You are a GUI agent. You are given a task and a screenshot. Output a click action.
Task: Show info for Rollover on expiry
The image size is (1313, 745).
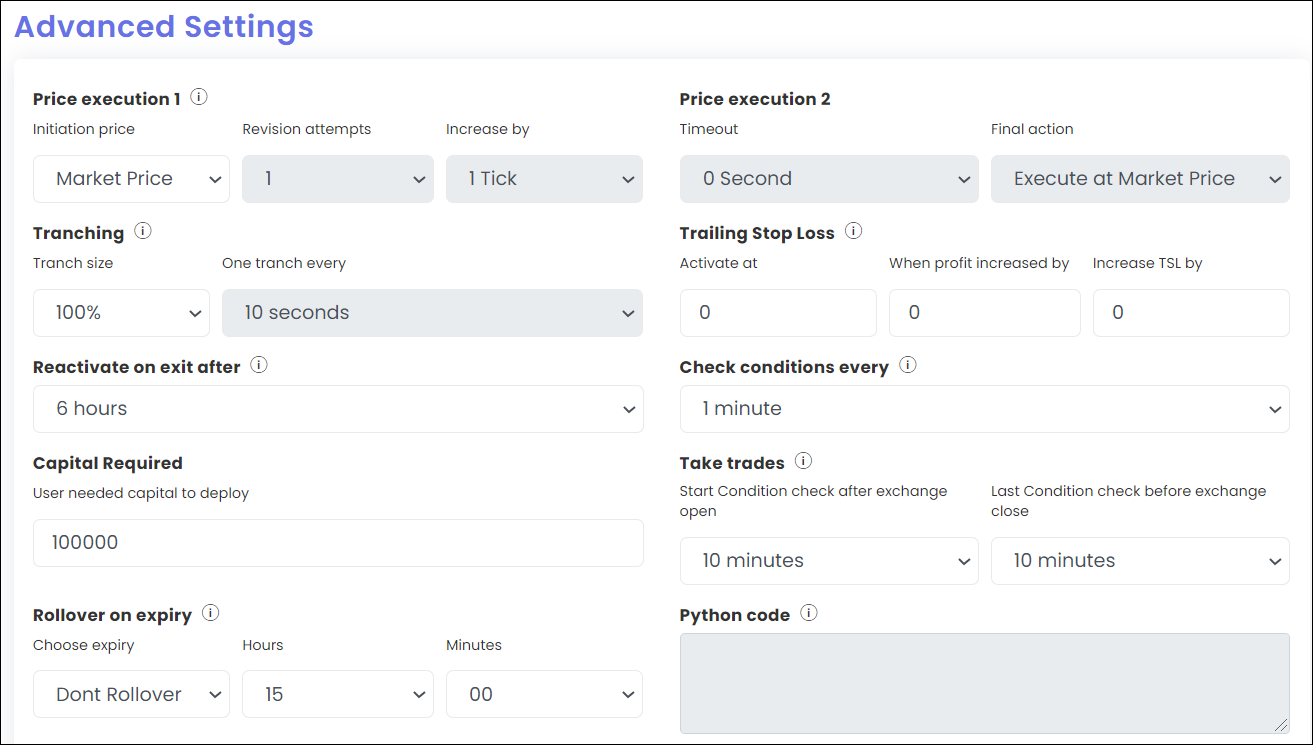coord(210,613)
